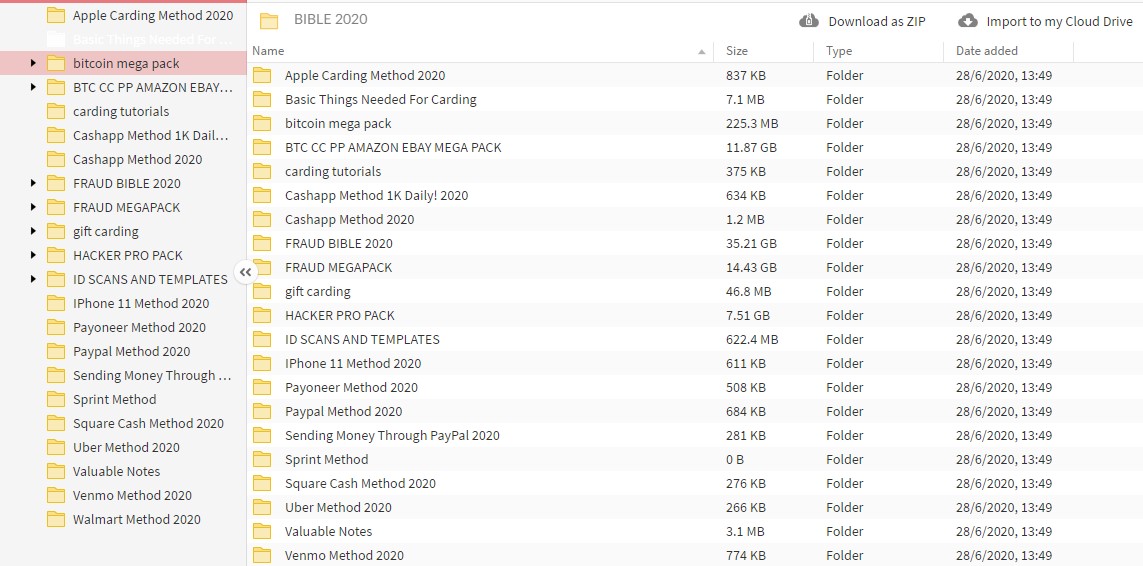Expand HACKER PRO PACK tree node arrow
The height and width of the screenshot is (566, 1143).
pyautogui.click(x=33, y=255)
